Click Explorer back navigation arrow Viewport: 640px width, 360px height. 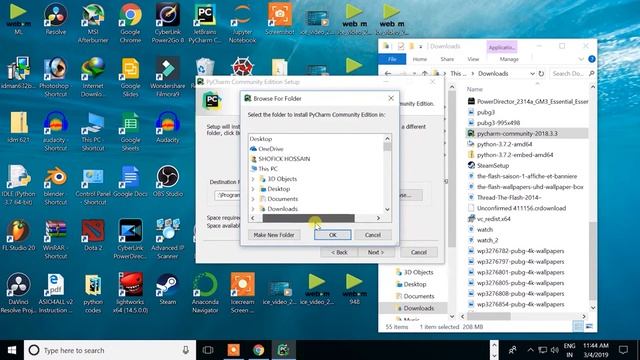point(387,74)
